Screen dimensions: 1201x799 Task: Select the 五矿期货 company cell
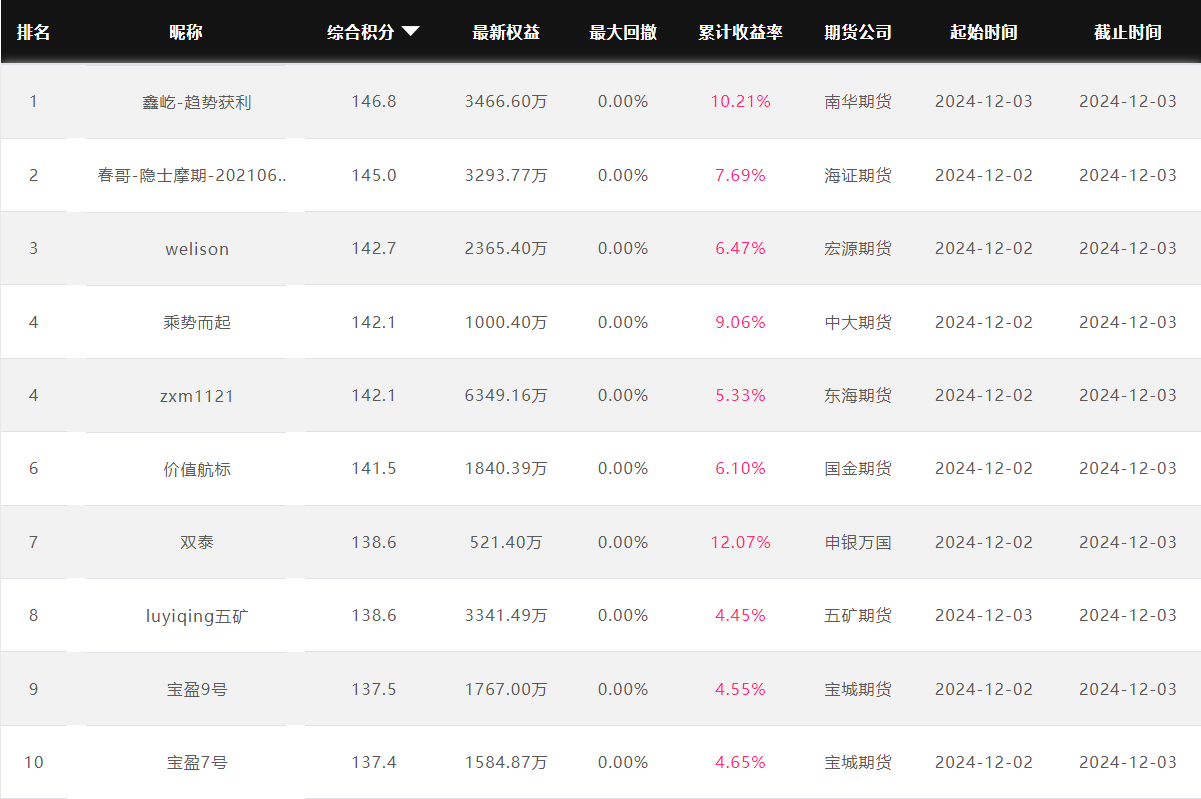click(x=858, y=615)
